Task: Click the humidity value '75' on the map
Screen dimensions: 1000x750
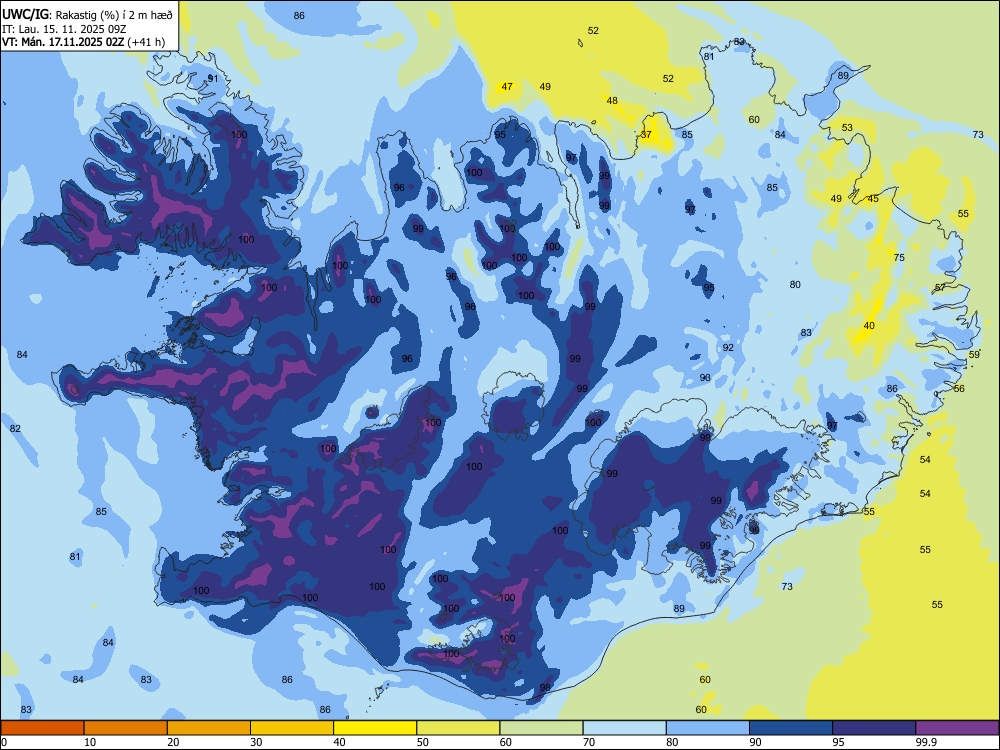Action: point(899,258)
